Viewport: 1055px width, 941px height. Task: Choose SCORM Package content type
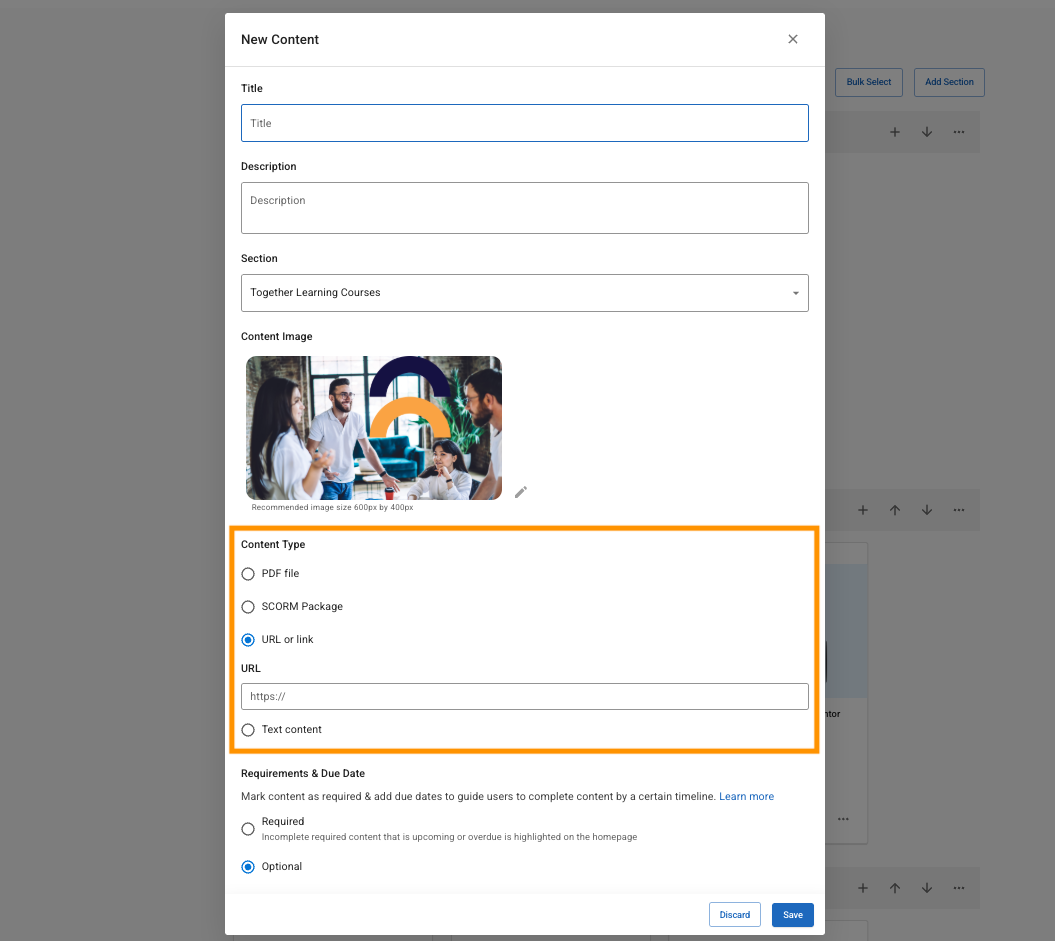(248, 607)
